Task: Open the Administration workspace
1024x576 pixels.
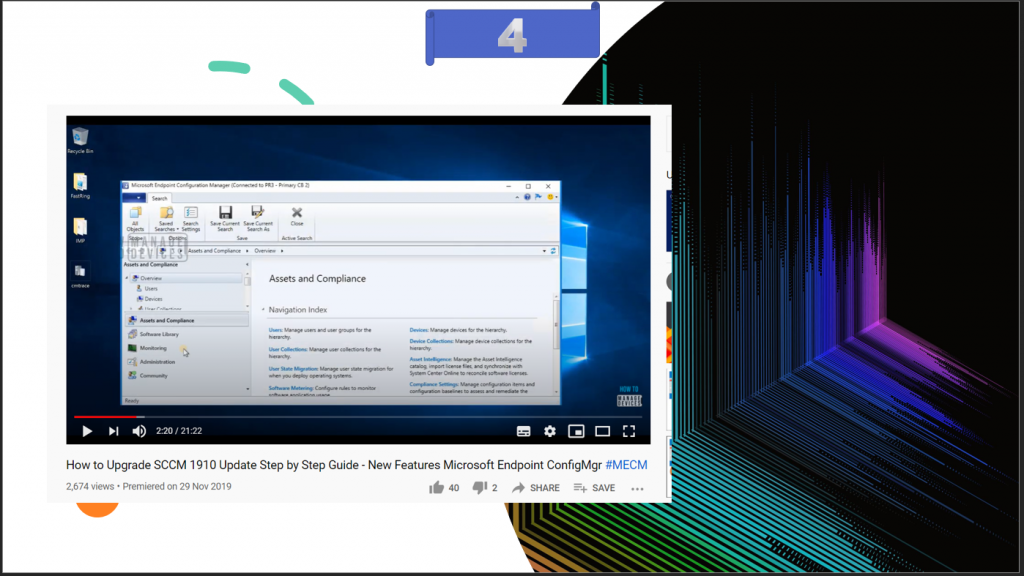Action: pyautogui.click(x=186, y=362)
